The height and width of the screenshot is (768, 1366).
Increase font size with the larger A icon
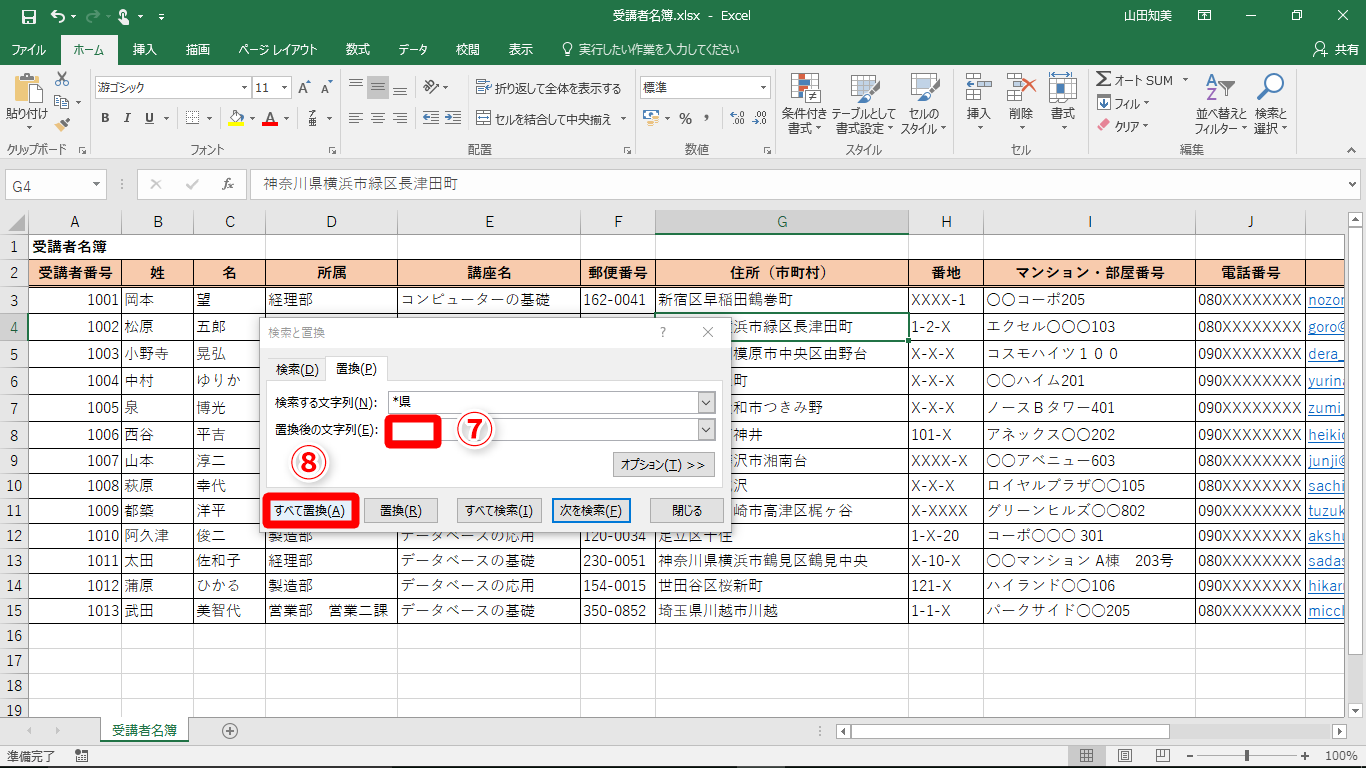pyautogui.click(x=304, y=88)
